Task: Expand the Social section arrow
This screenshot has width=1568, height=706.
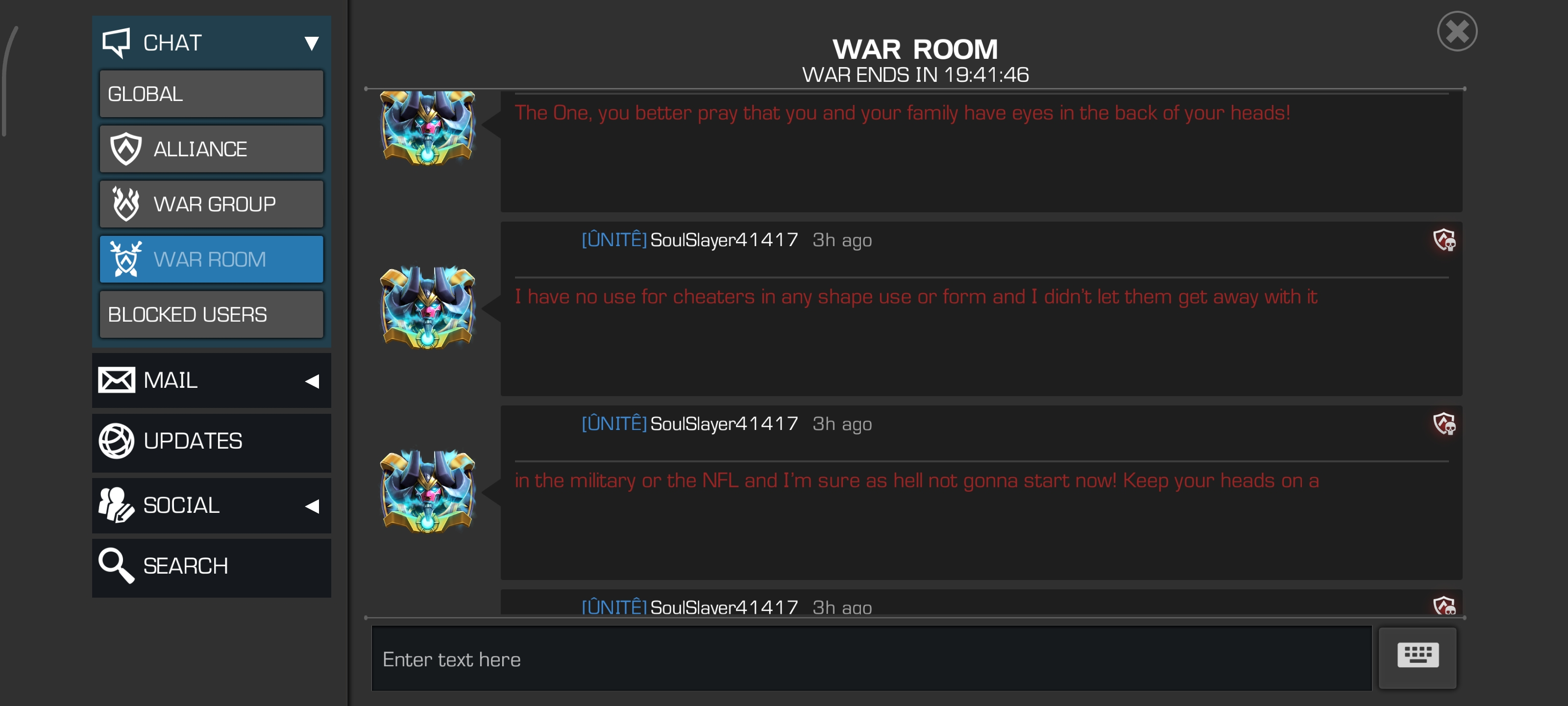Action: click(312, 505)
